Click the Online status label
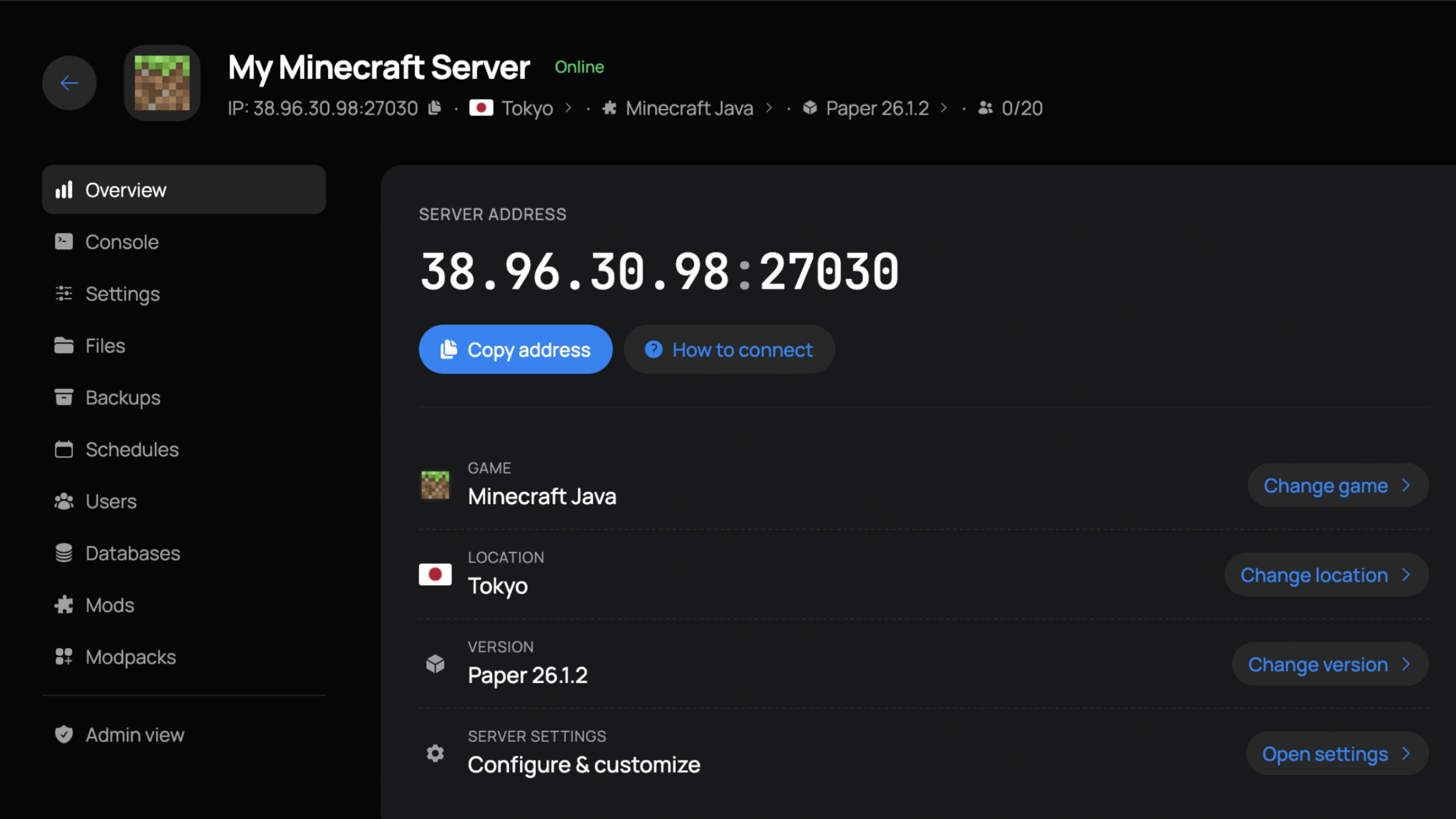 [580, 67]
